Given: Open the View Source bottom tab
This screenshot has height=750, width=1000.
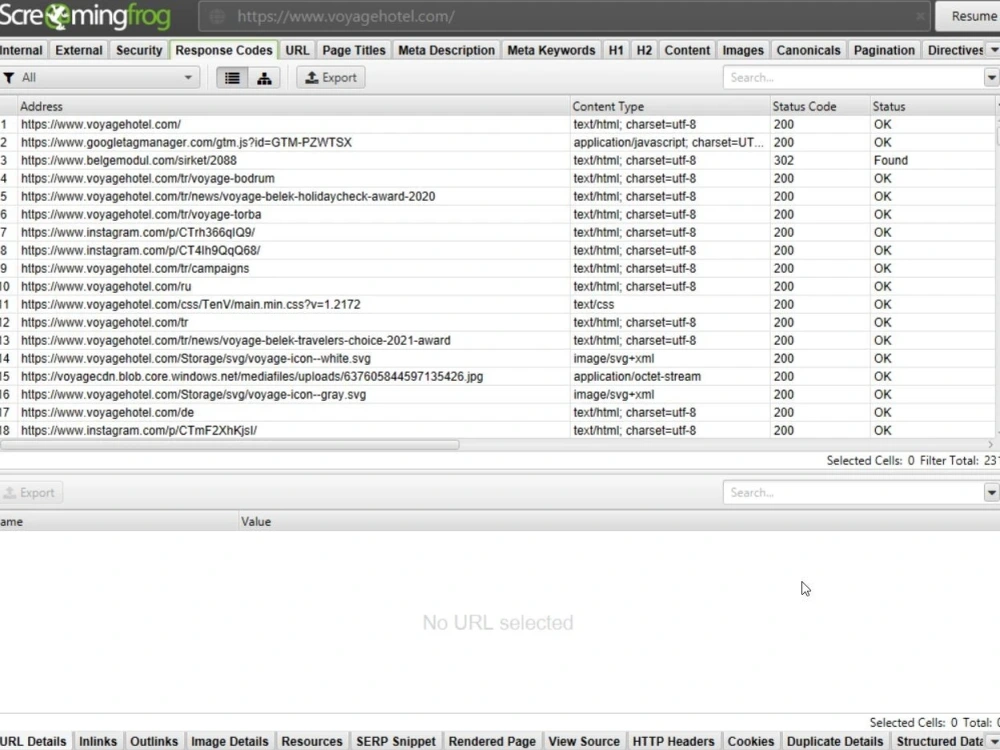Looking at the screenshot, I should [x=584, y=741].
